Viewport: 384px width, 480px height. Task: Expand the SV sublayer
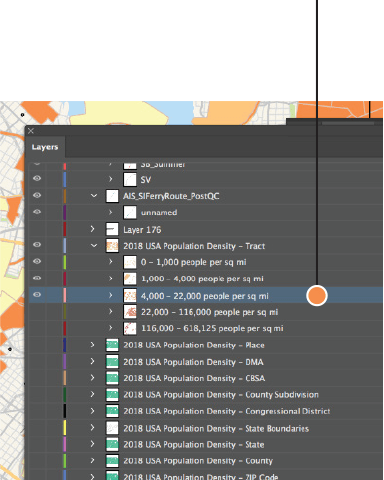(111, 179)
